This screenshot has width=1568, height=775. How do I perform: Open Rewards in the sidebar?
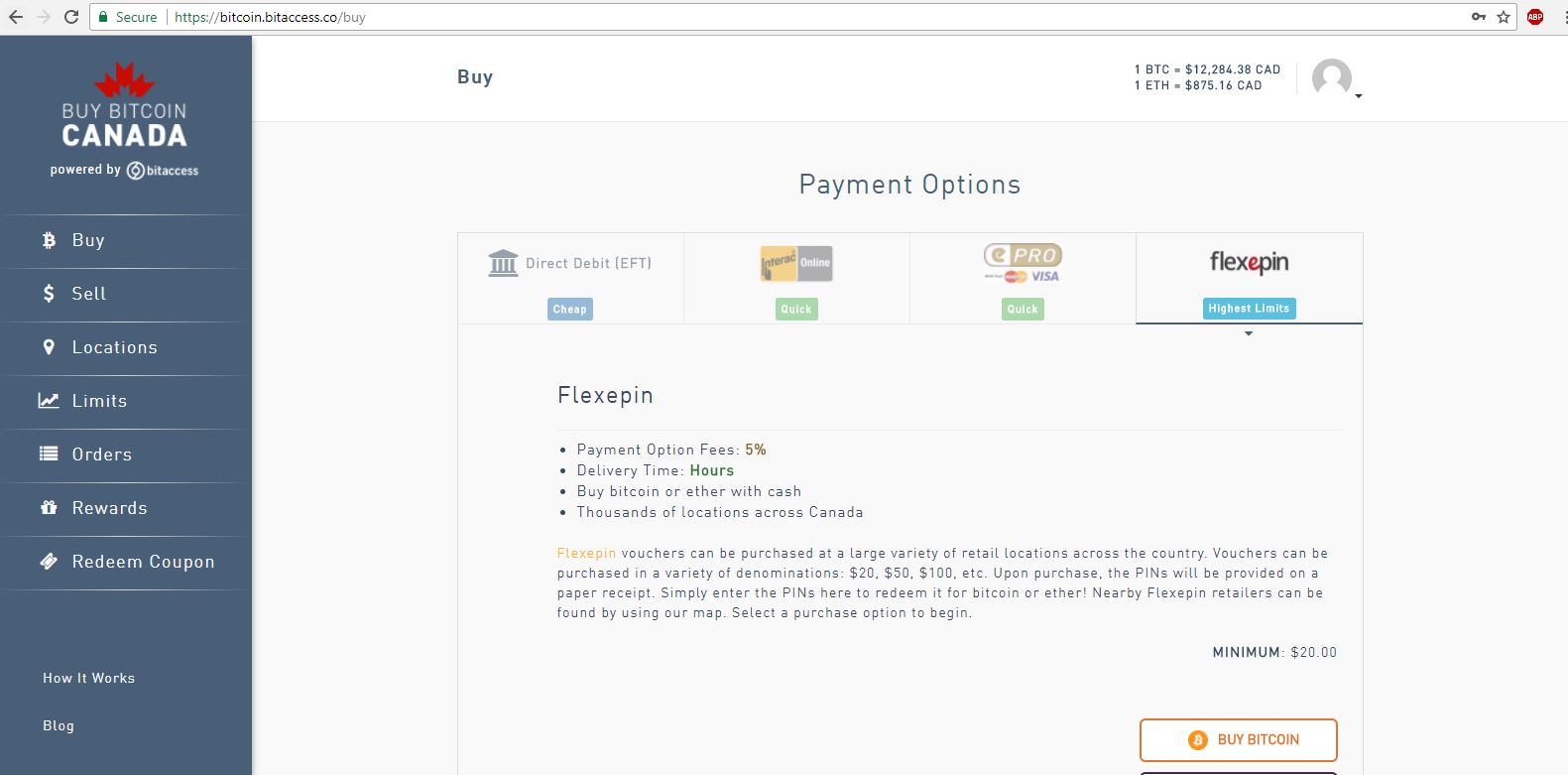click(x=126, y=509)
